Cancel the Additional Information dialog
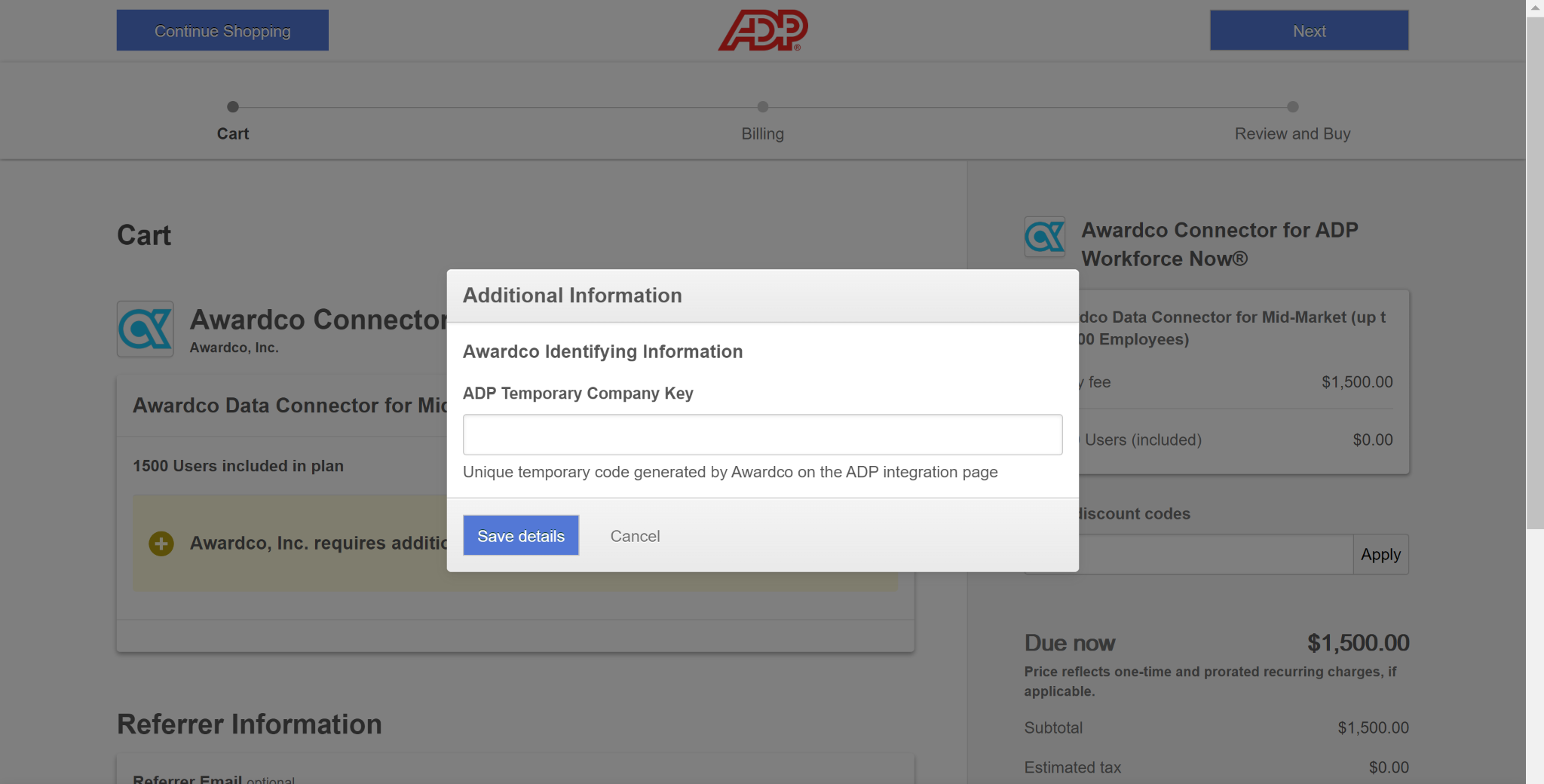Image resolution: width=1544 pixels, height=784 pixels. pyautogui.click(x=635, y=535)
